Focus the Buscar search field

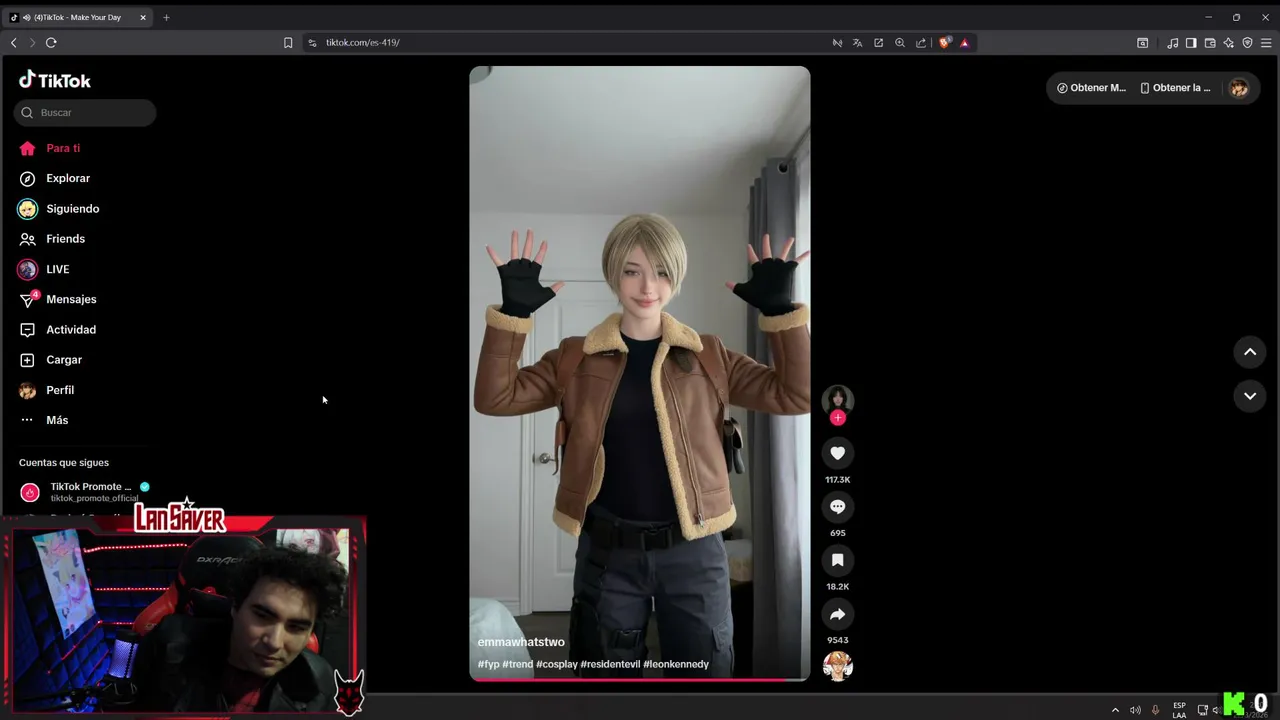[x=85, y=113]
